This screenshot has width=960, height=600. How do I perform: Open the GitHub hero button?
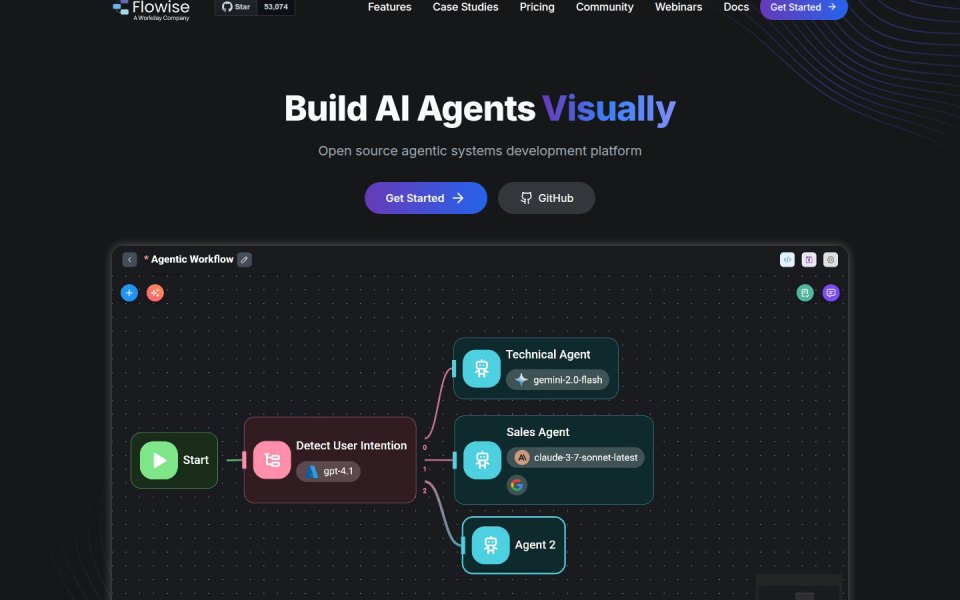tap(546, 198)
